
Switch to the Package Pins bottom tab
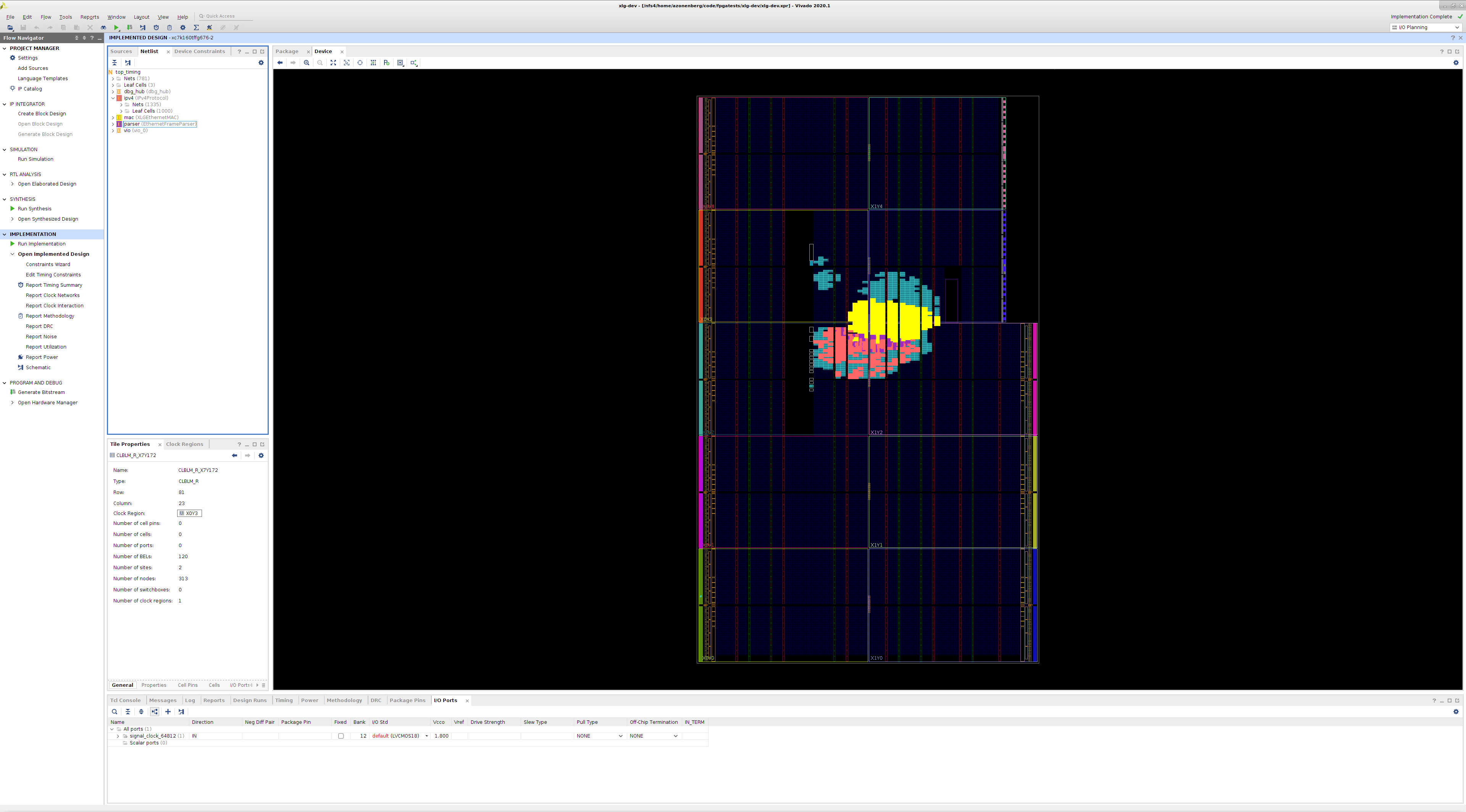(x=407, y=701)
